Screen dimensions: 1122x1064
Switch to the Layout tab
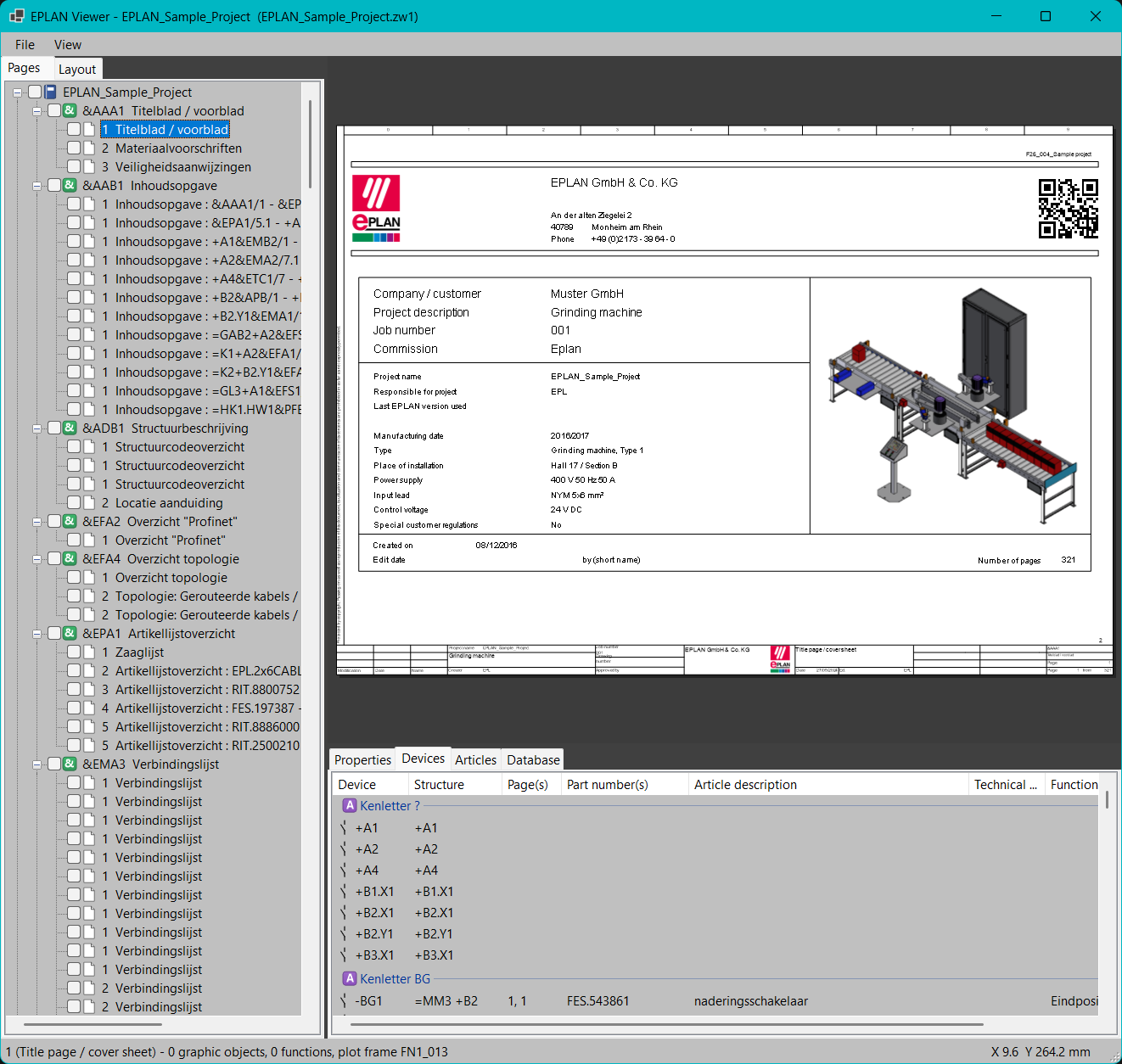(x=77, y=69)
